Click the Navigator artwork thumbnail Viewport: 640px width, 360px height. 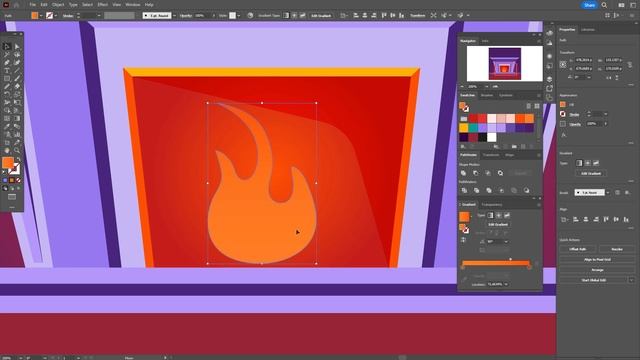point(505,63)
